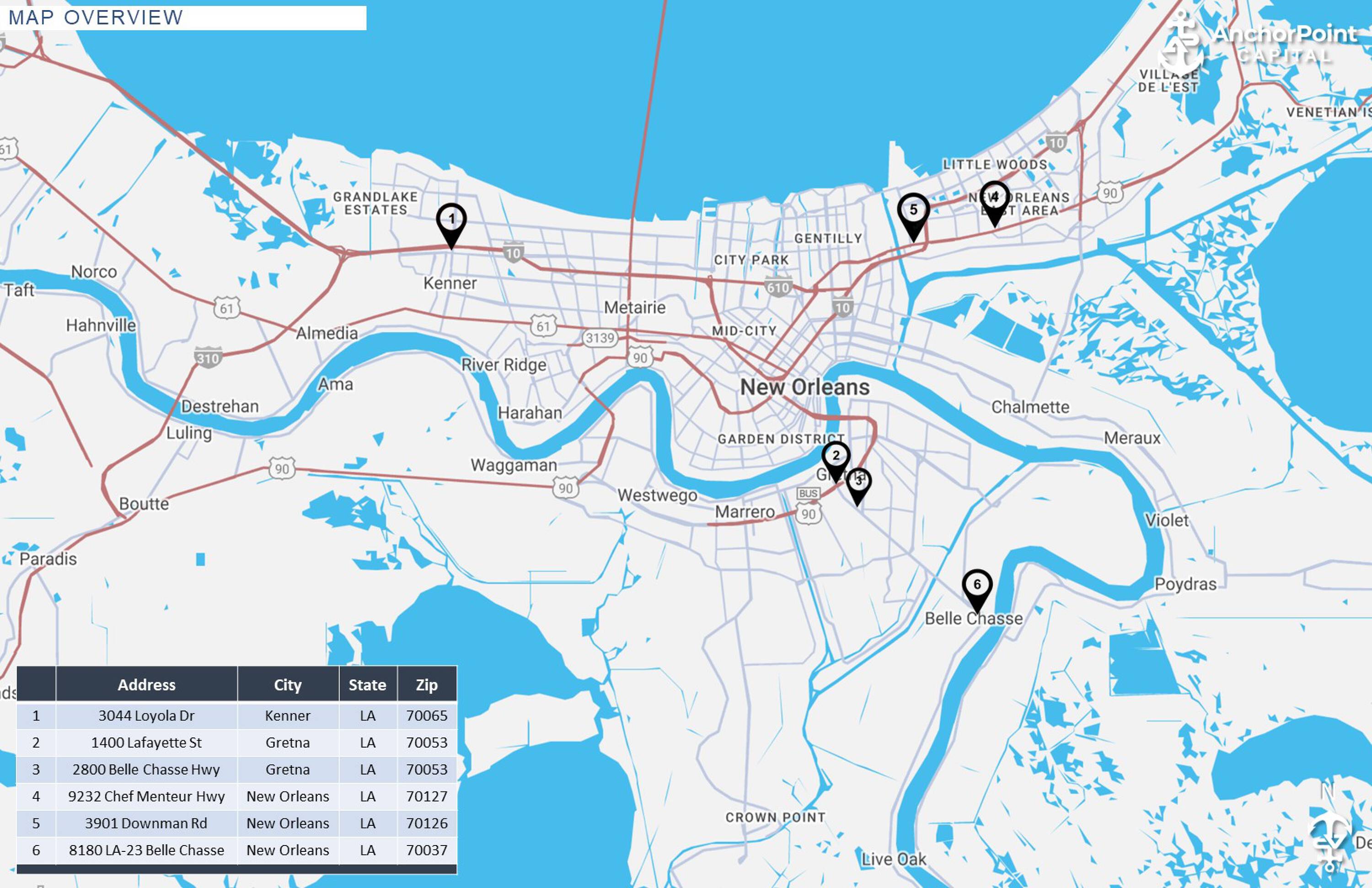Select table row for 3044 Loyola Dr
The image size is (1372, 888).
click(147, 716)
